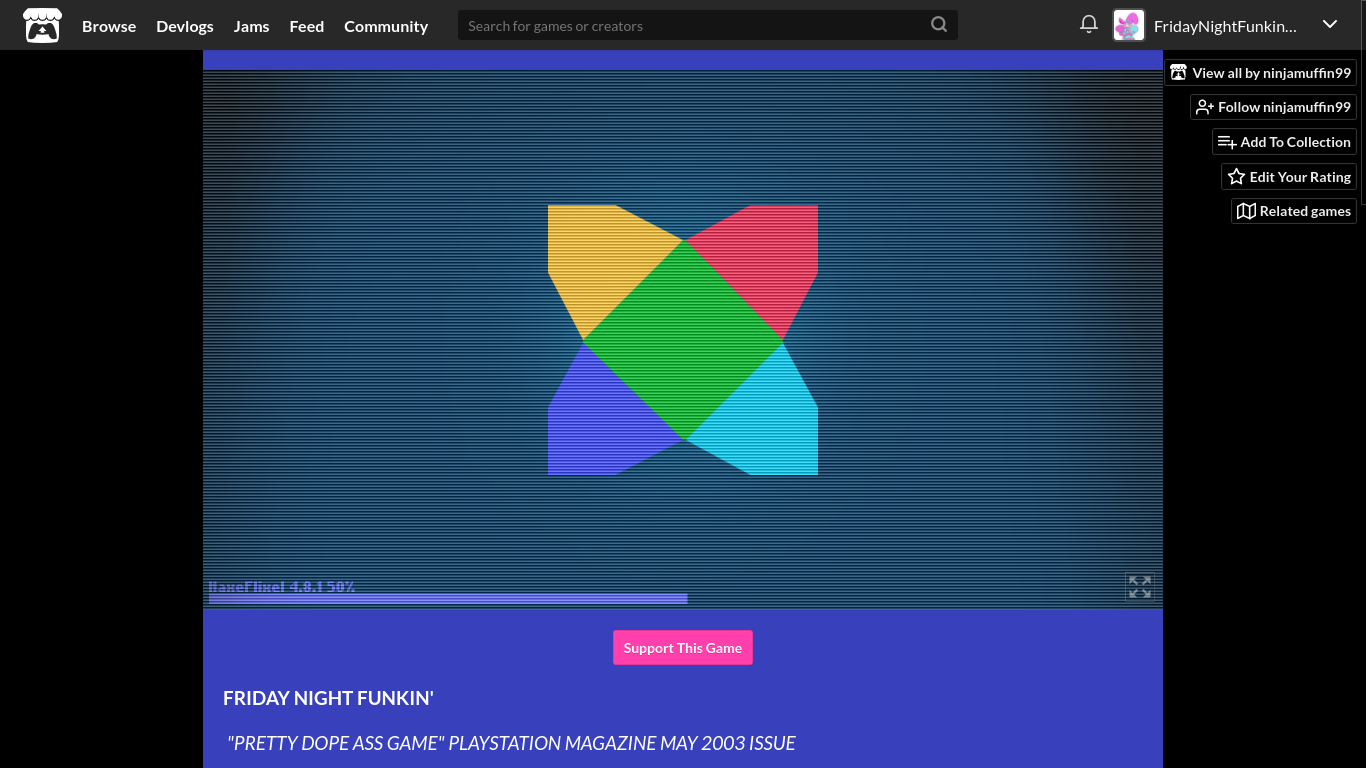Viewport: 1366px width, 768px height.
Task: Expand the account dropdown arrow
Action: (x=1330, y=24)
